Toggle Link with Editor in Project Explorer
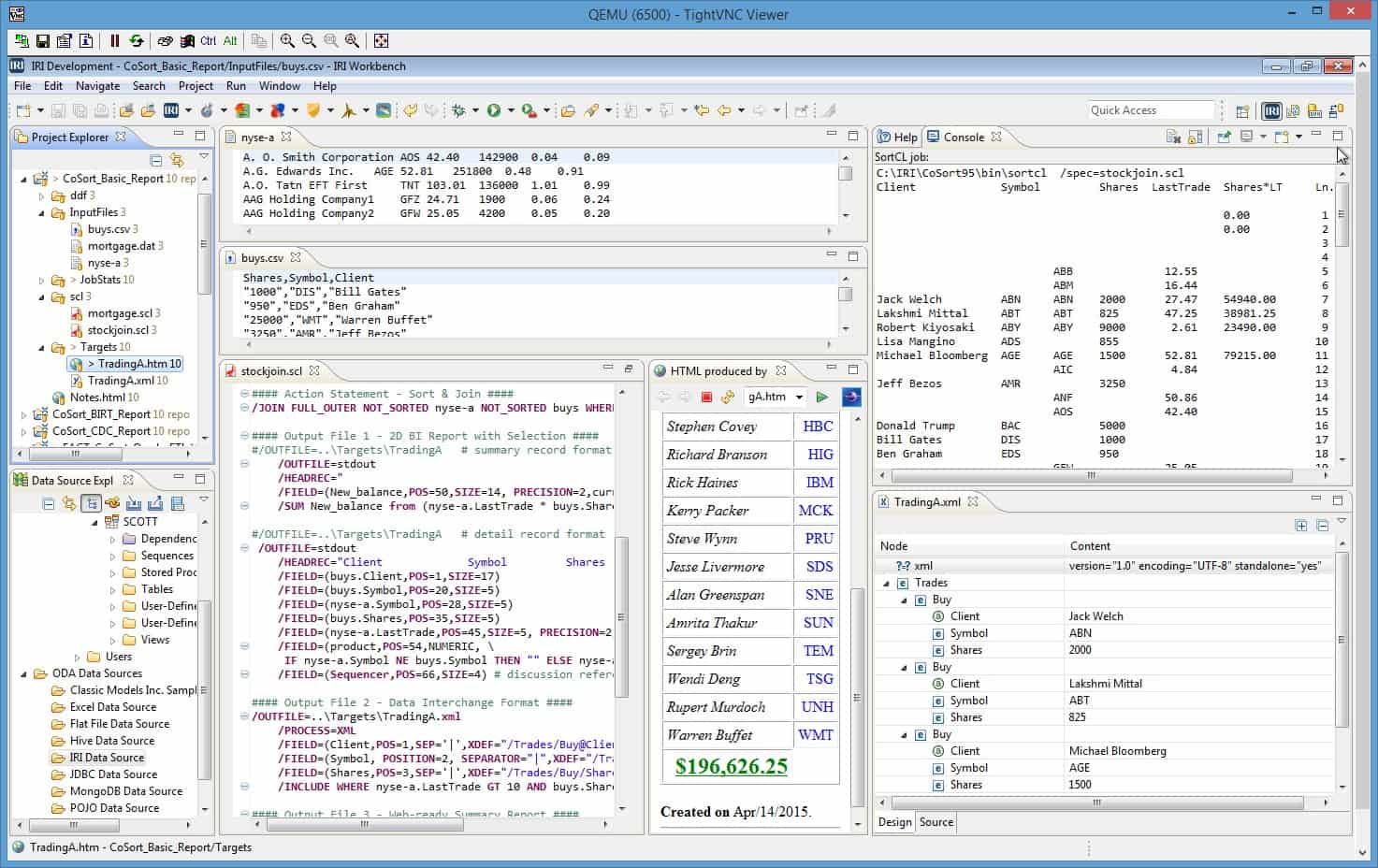This screenshot has width=1378, height=868. (x=177, y=161)
